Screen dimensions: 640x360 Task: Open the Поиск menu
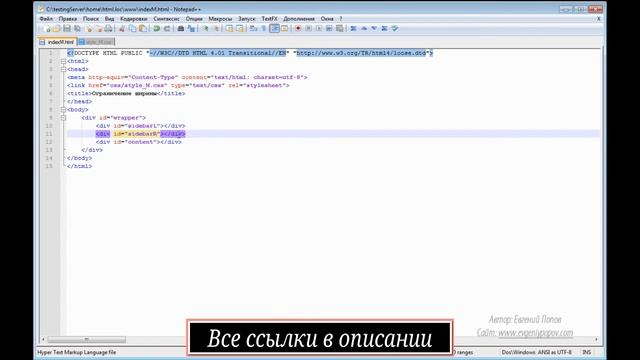click(91, 19)
